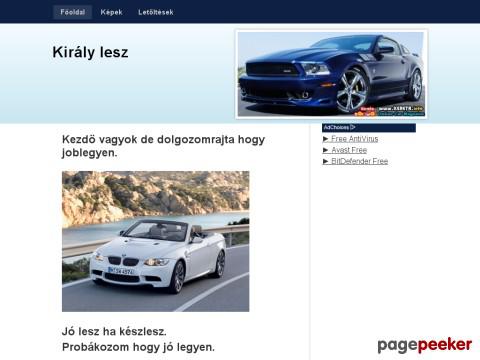Click the arrow before BitDefender Free

coord(325,162)
